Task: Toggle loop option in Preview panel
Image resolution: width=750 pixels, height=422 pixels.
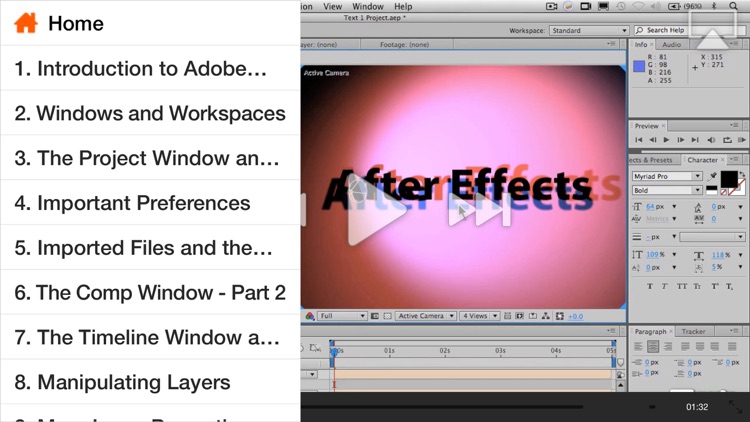Action: pyautogui.click(x=727, y=140)
